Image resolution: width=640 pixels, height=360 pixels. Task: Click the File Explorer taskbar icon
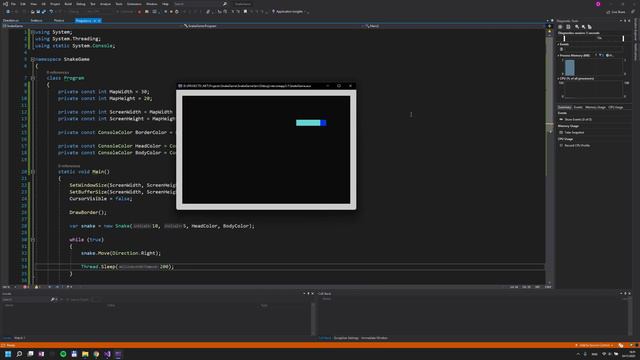[x=85, y=354]
